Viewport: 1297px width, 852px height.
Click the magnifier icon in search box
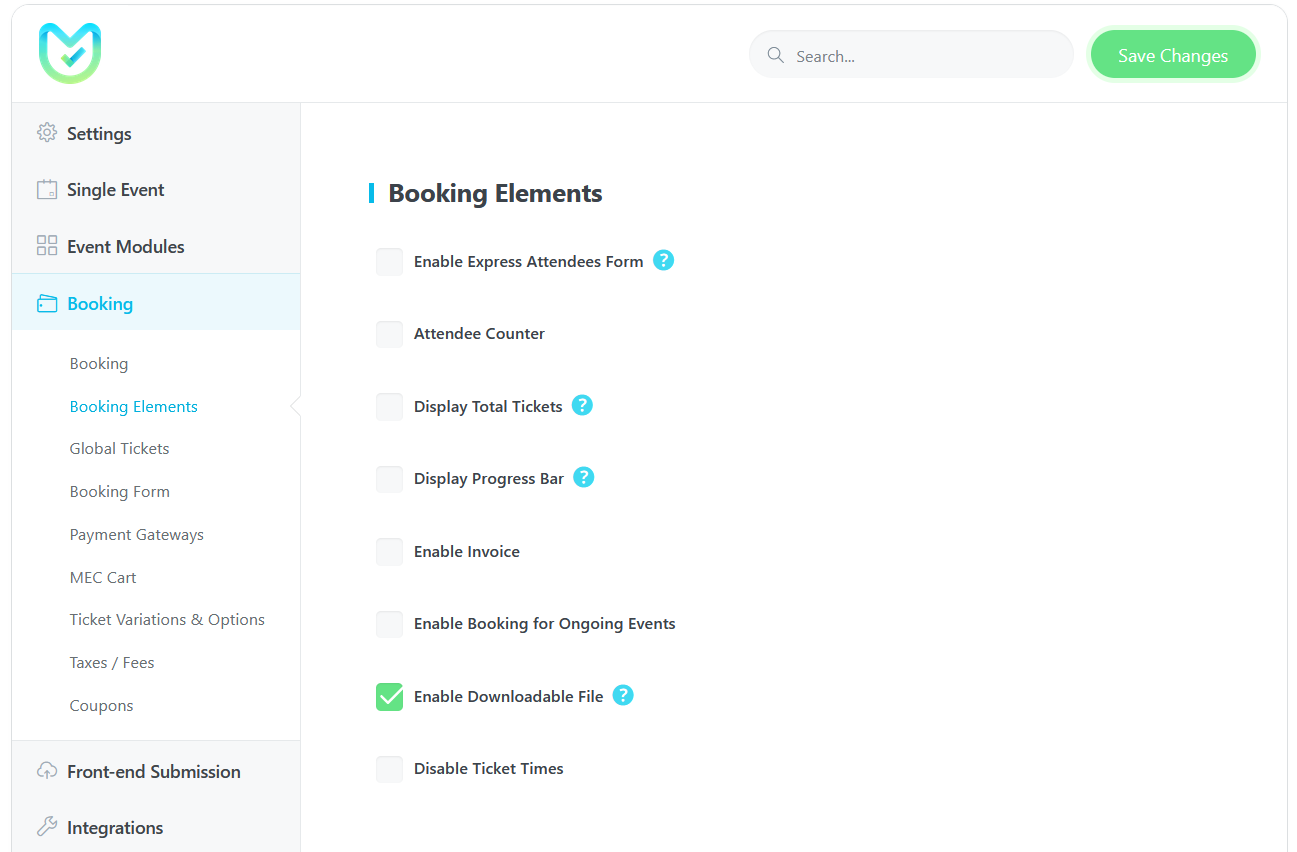775,55
